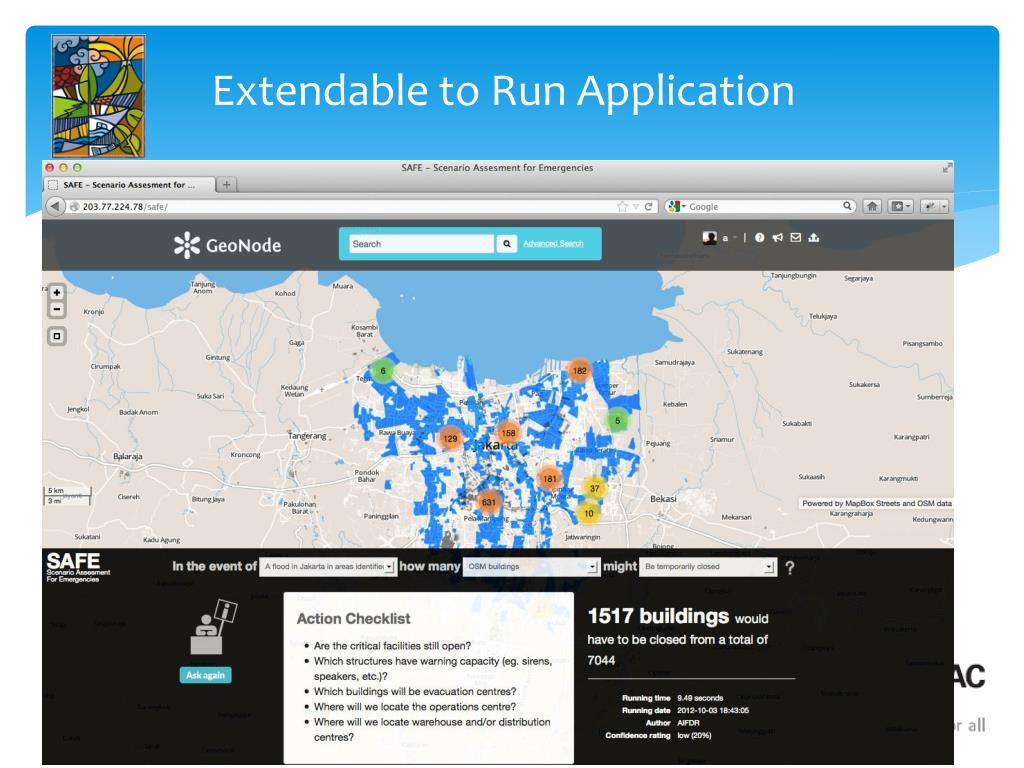Open a new browser tab
The width and height of the screenshot is (1024, 768).
[x=226, y=185]
